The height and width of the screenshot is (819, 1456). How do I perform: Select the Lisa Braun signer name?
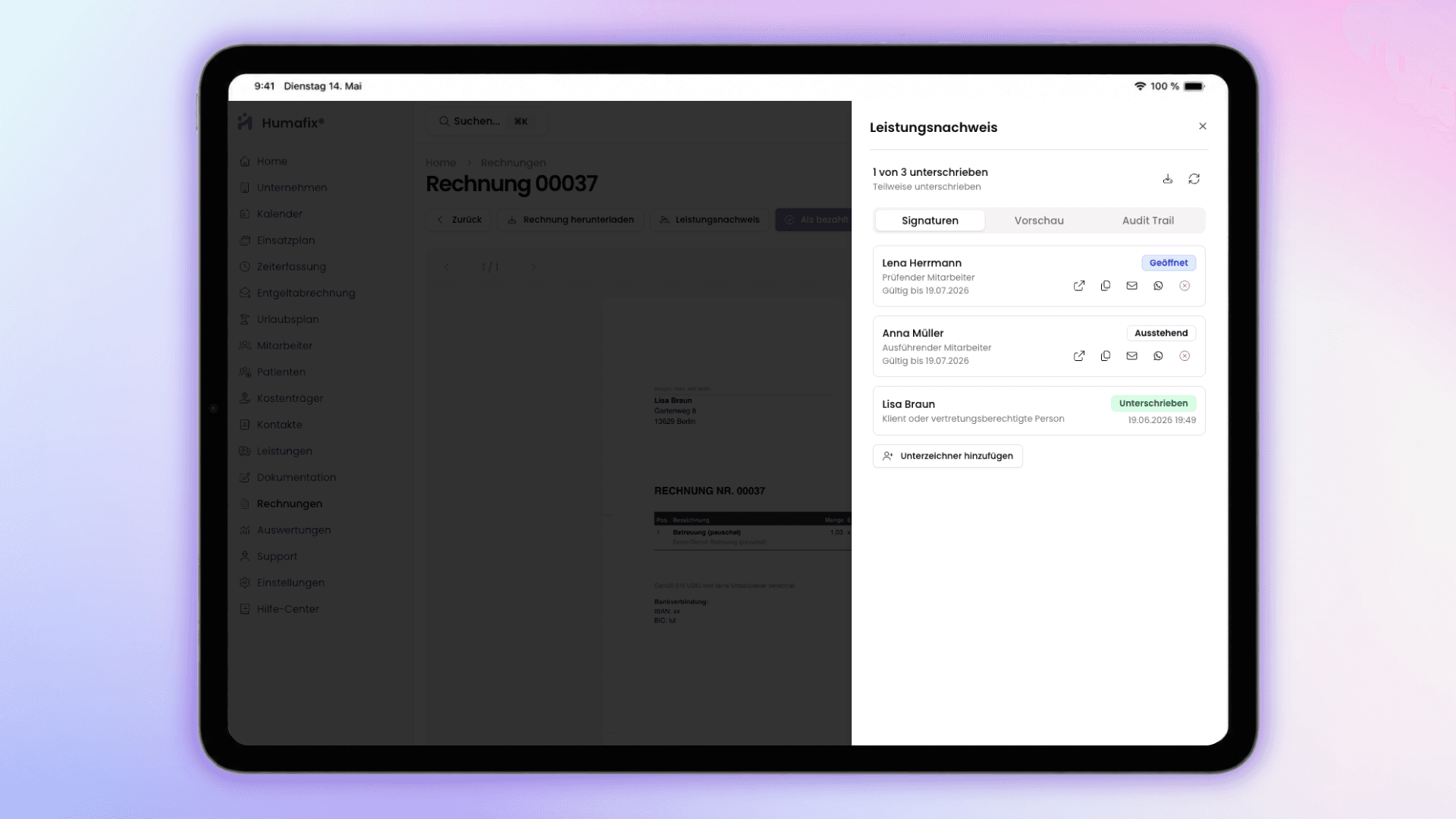tap(908, 404)
